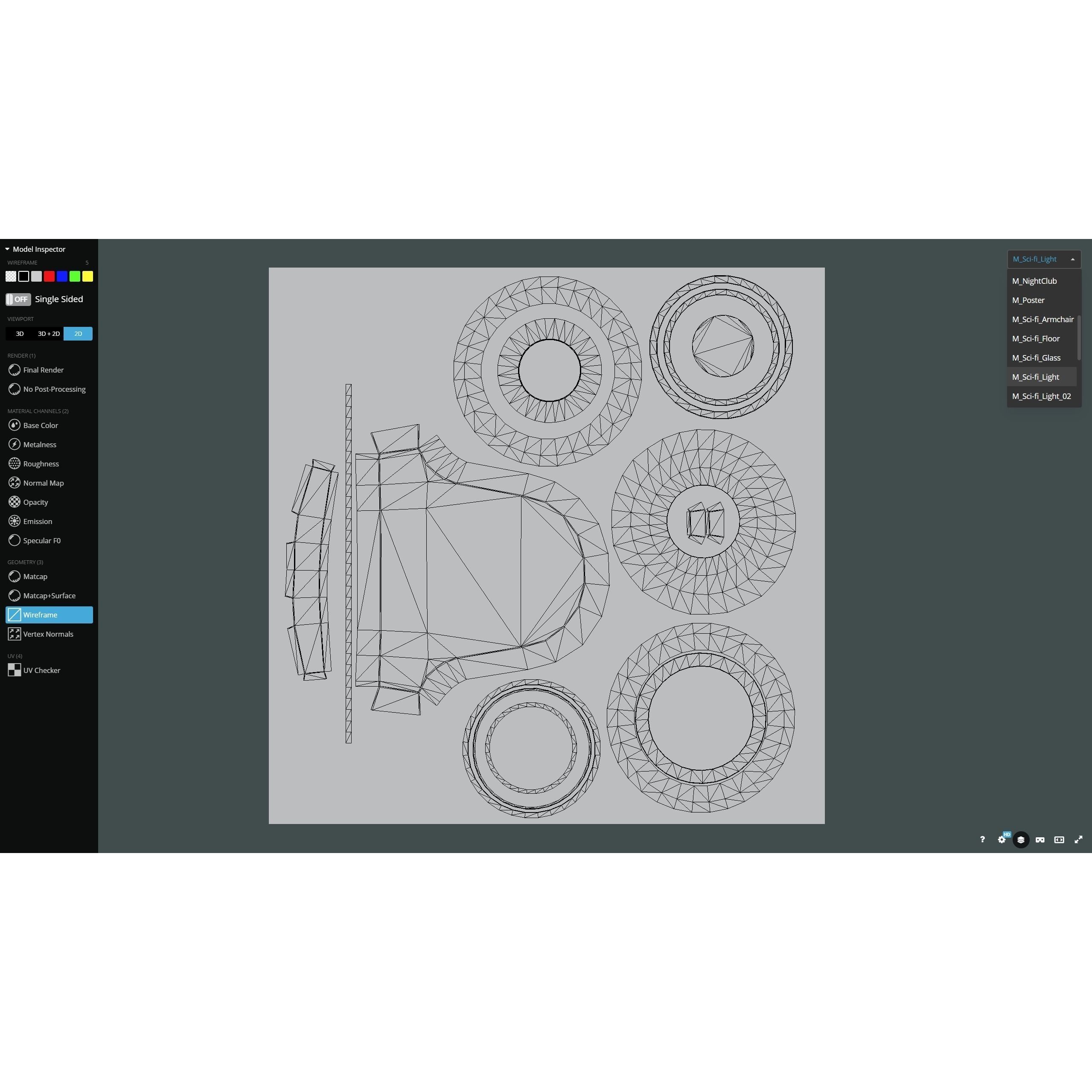The image size is (1092, 1092).
Task: Click the Wireframe mode icon
Action: pos(14,615)
